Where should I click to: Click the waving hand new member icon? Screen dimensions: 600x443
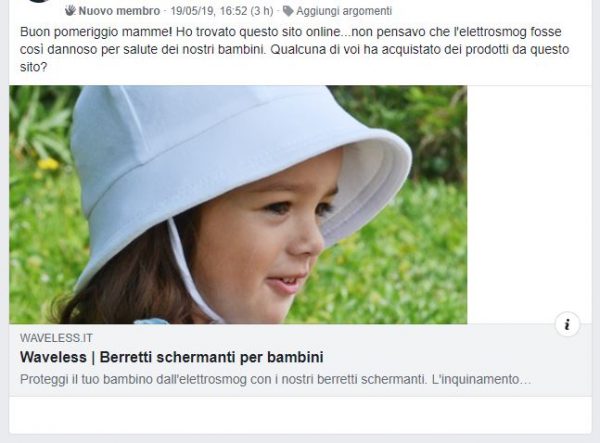pos(70,11)
